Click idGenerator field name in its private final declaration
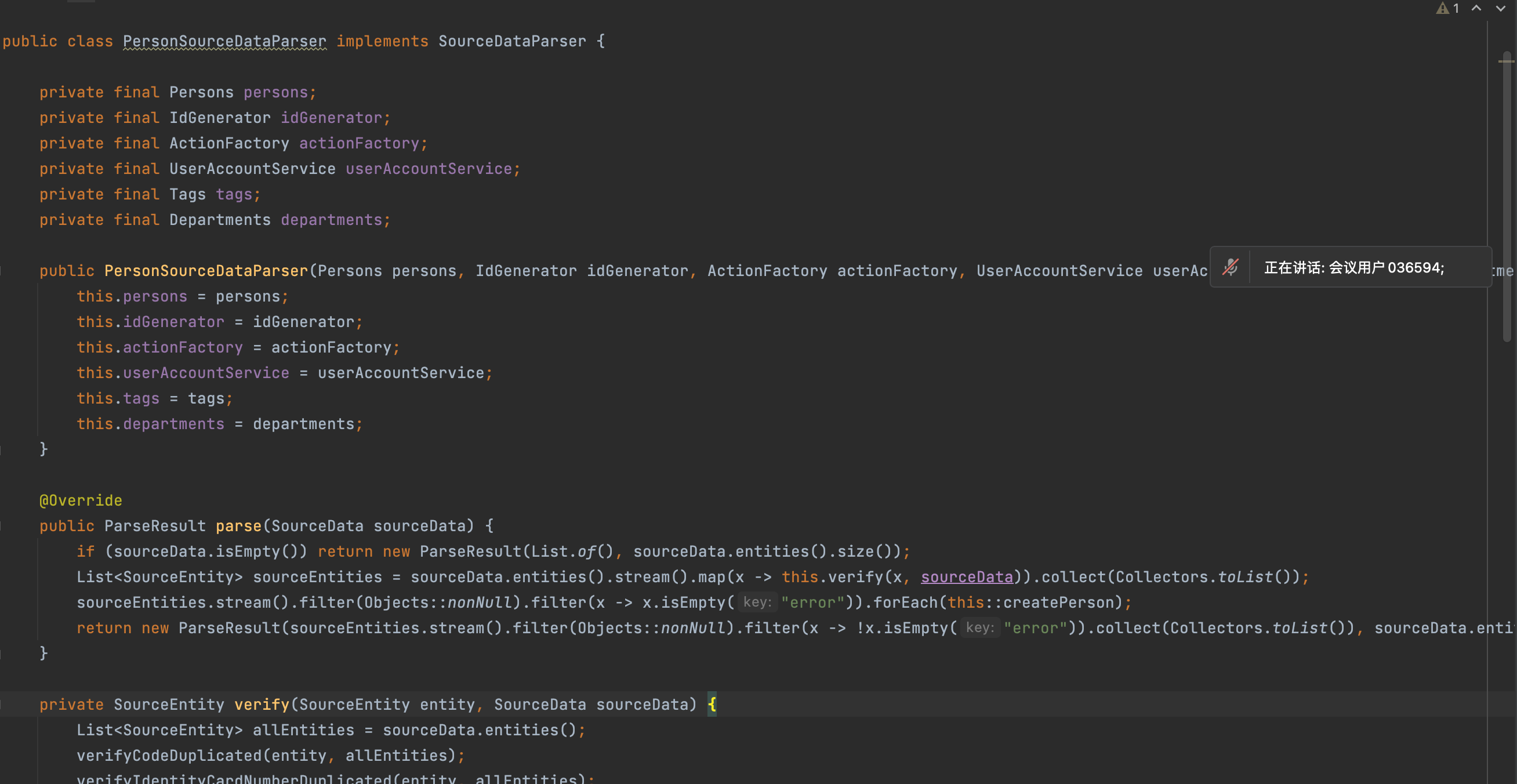Image resolution: width=1517 pixels, height=784 pixels. [332, 118]
